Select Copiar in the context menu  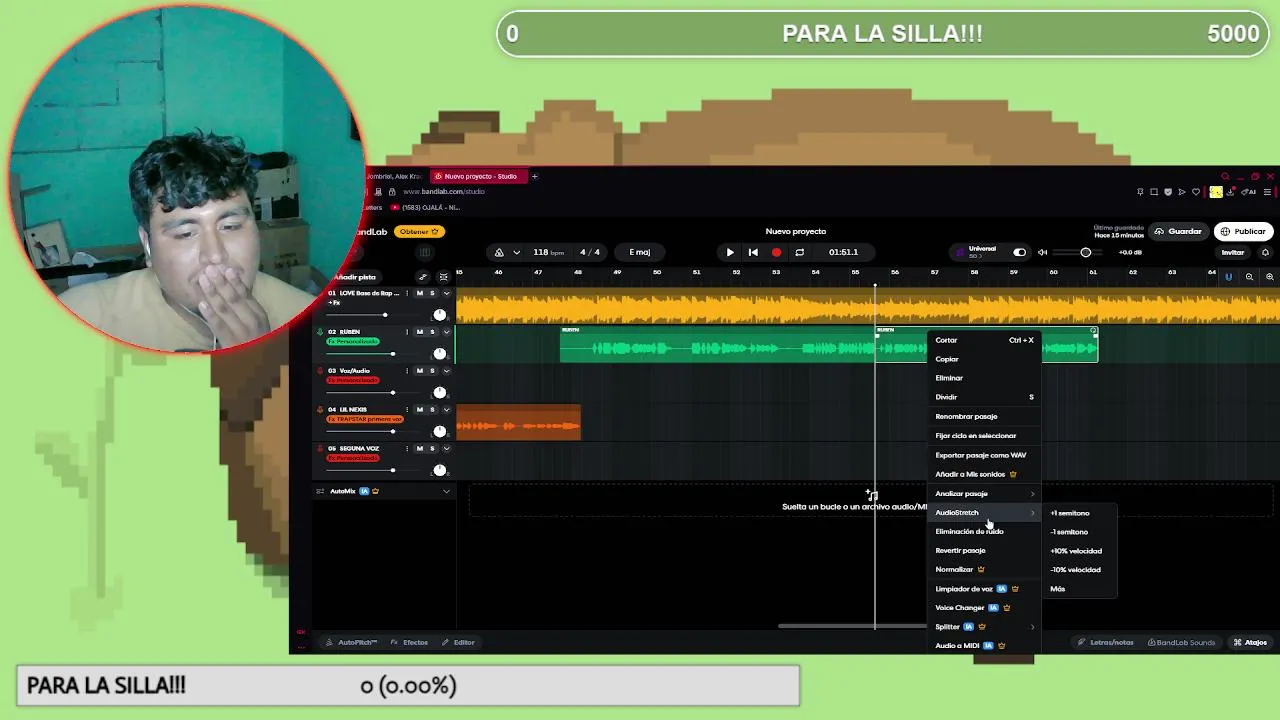pyautogui.click(x=984, y=359)
